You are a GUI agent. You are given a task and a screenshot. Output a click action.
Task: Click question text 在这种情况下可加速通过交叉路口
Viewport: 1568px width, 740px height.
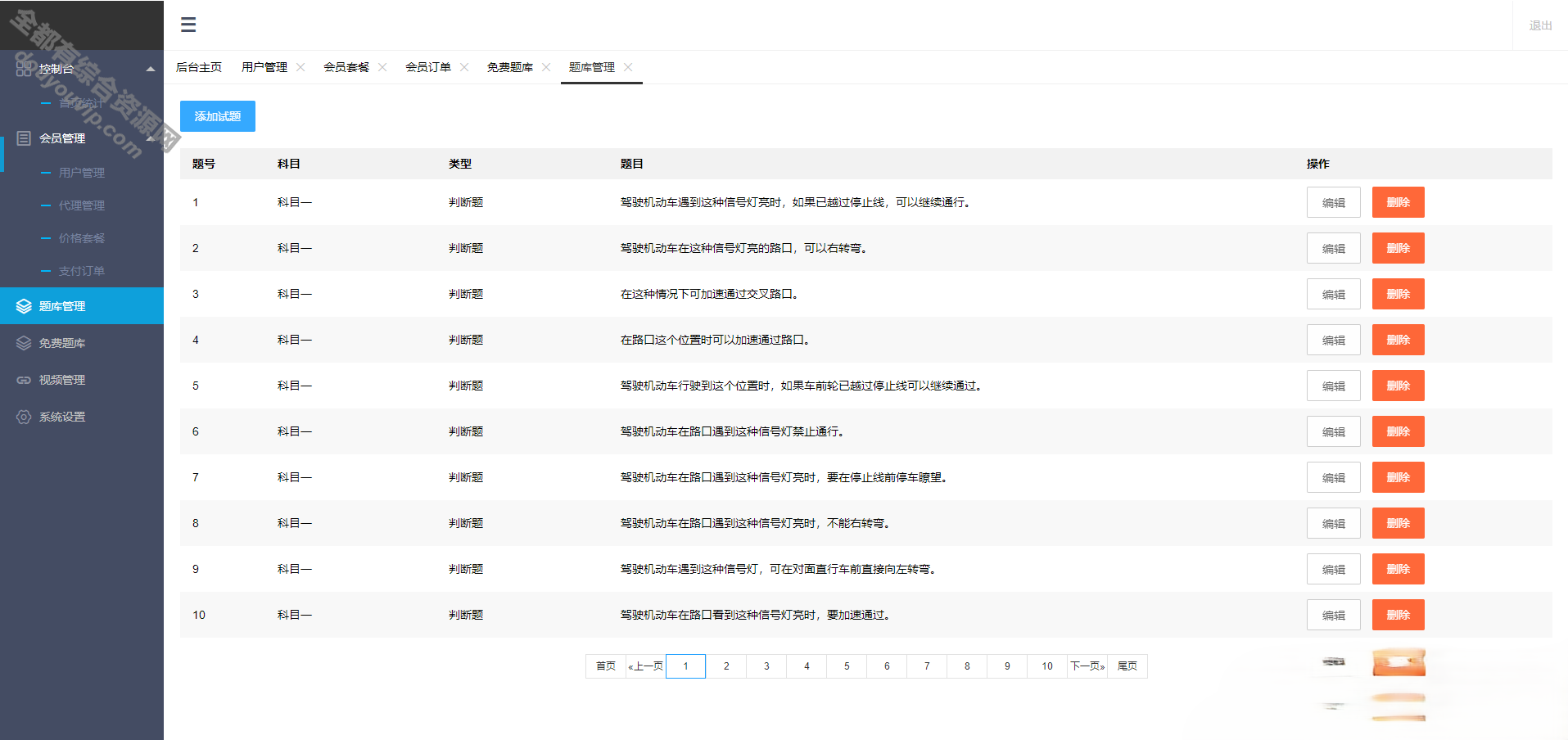[x=709, y=294]
